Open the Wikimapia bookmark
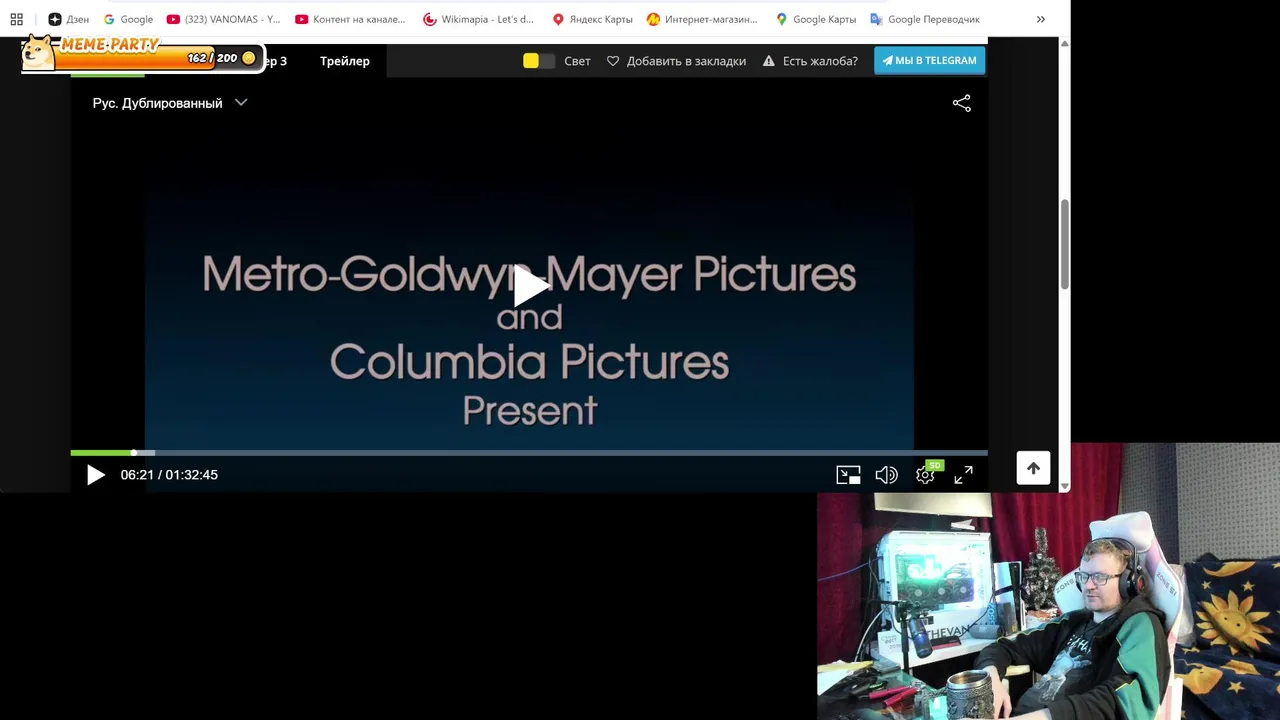 [479, 19]
